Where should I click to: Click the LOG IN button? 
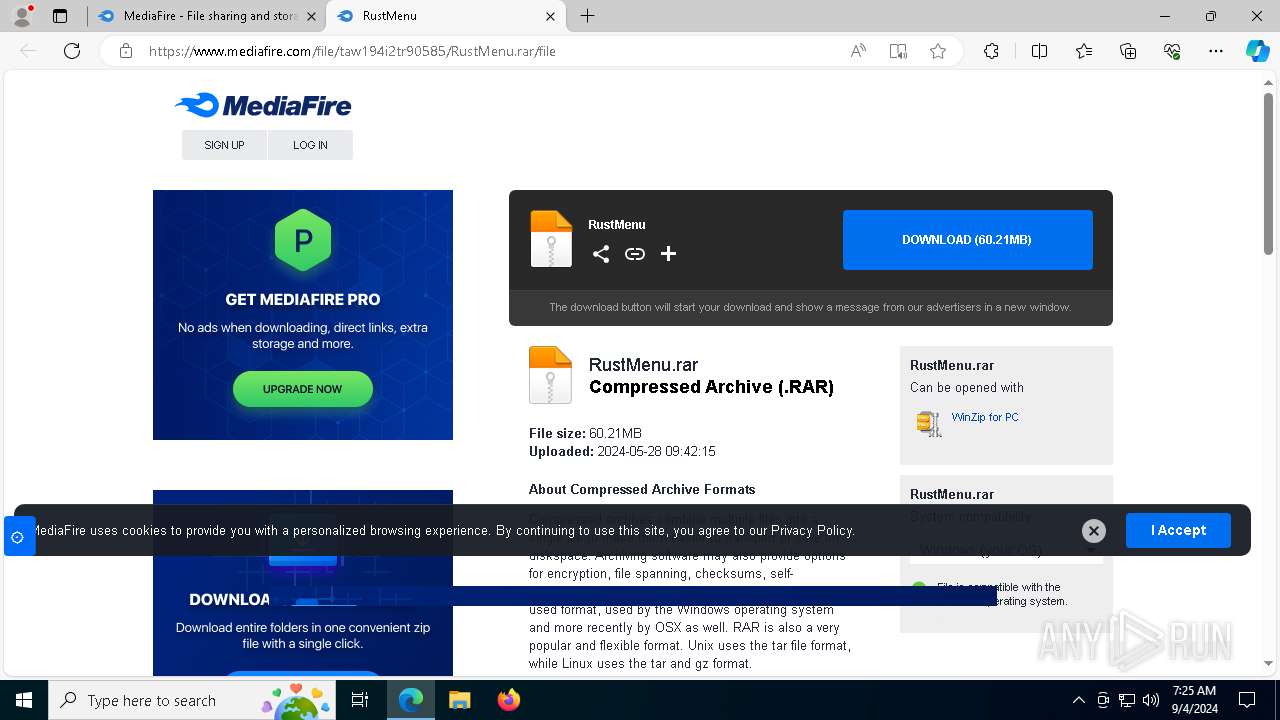(x=310, y=145)
